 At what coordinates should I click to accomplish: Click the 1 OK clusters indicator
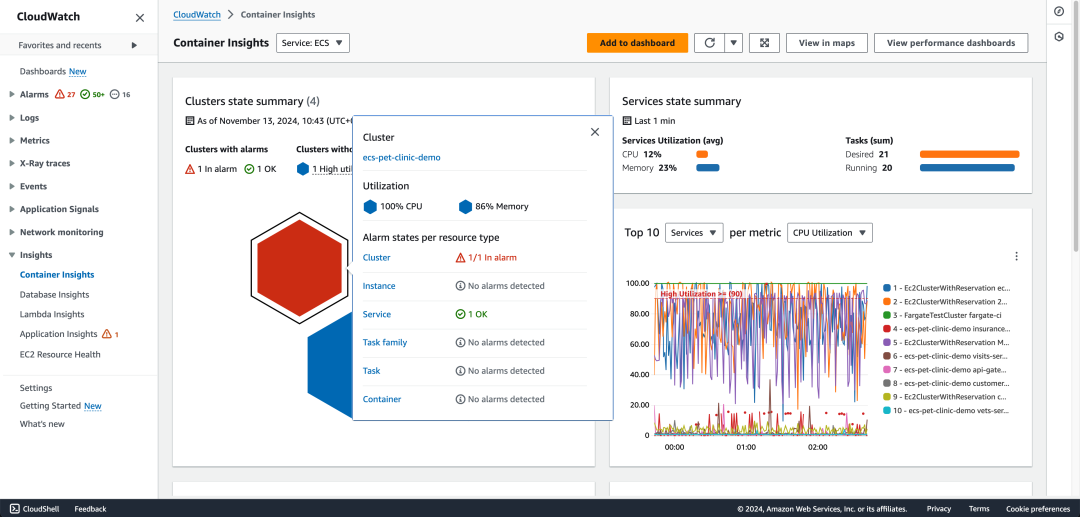pos(260,169)
